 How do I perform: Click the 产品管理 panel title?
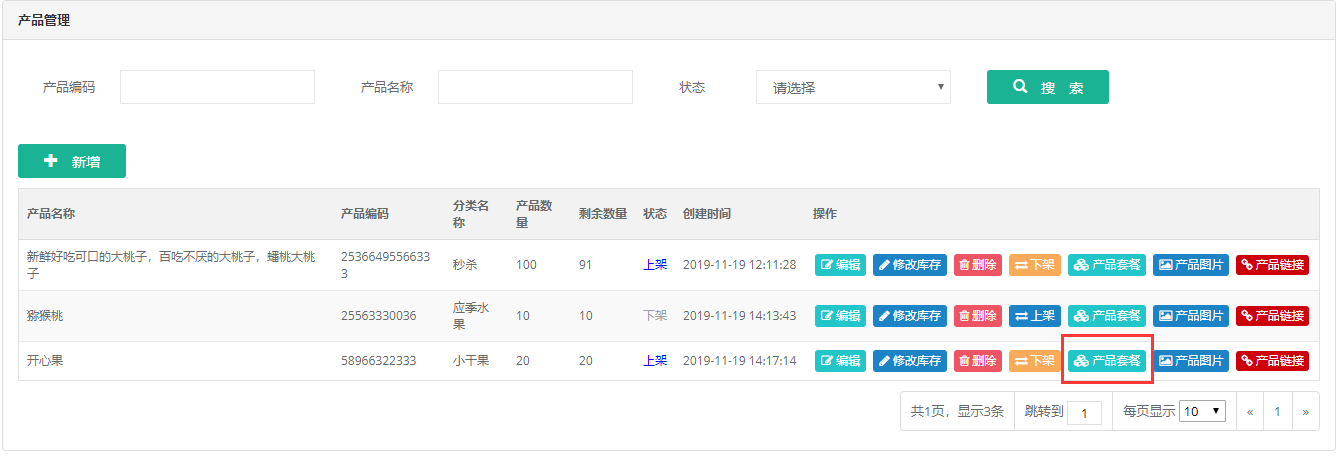44,20
